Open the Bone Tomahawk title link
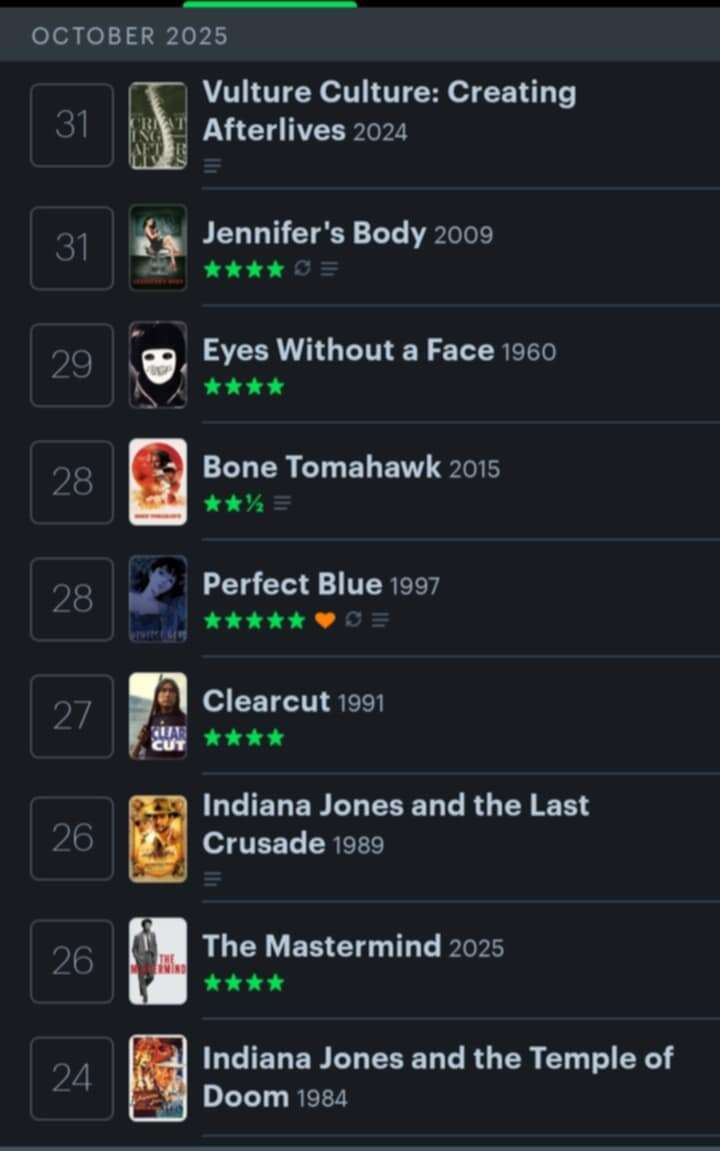Image resolution: width=720 pixels, height=1151 pixels. (x=321, y=467)
